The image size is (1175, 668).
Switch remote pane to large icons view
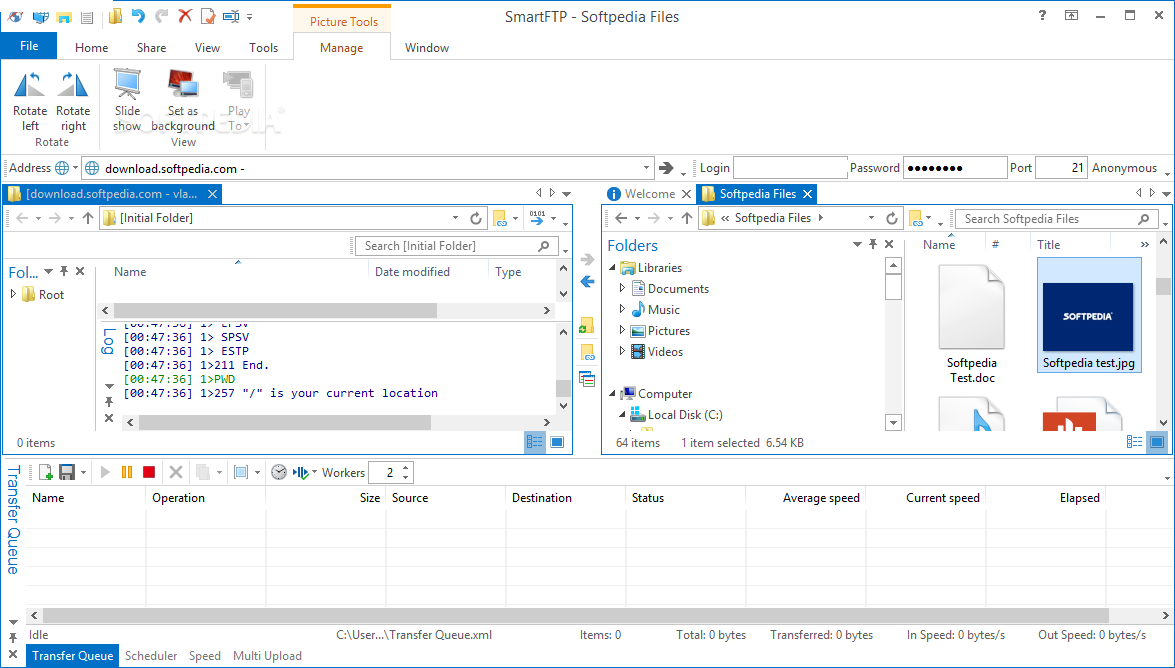click(x=557, y=442)
